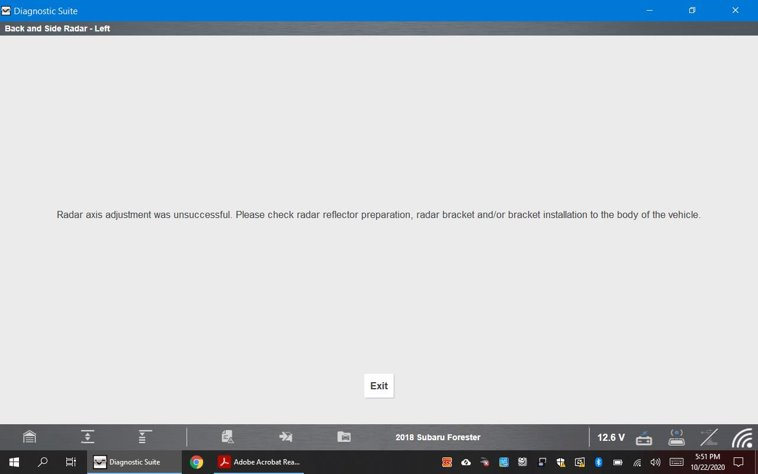Image resolution: width=758 pixels, height=474 pixels.
Task: Click the scope signal status icon
Action: (709, 437)
